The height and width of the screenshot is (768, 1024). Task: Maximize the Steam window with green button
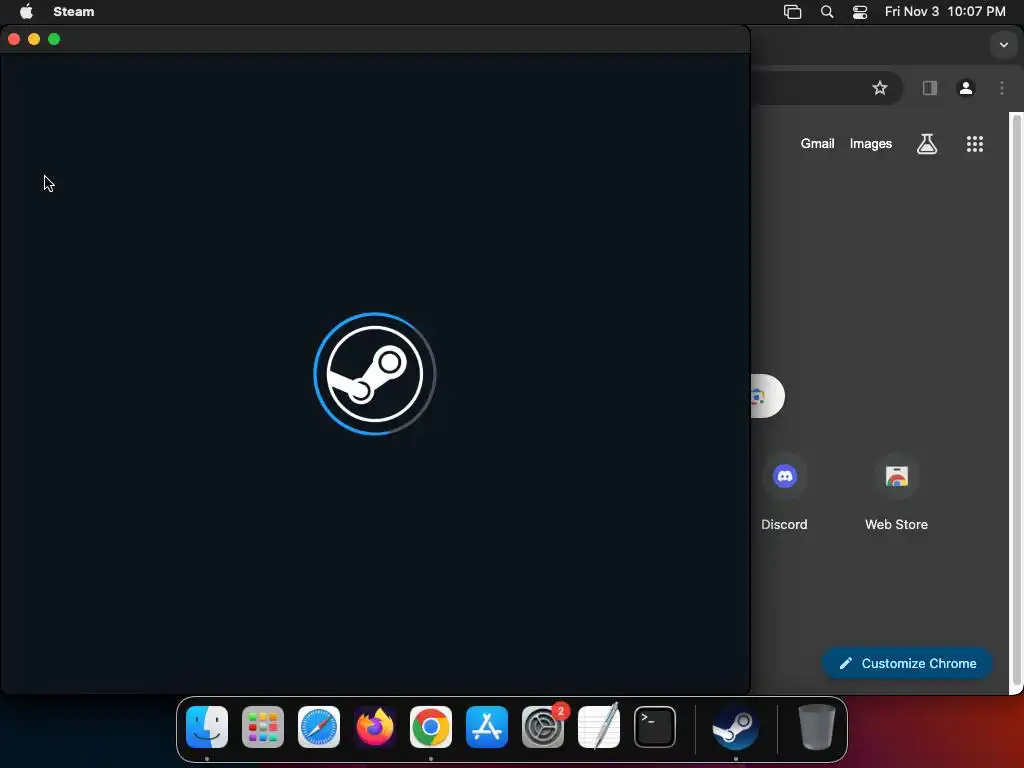tap(54, 39)
